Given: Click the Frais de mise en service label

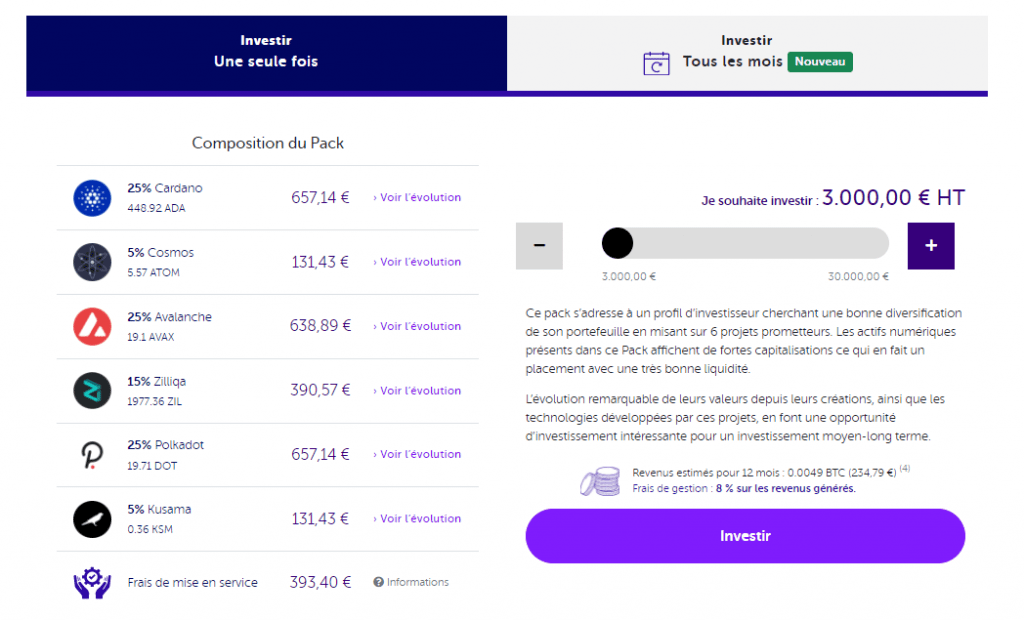Looking at the screenshot, I should pyautogui.click(x=193, y=582).
